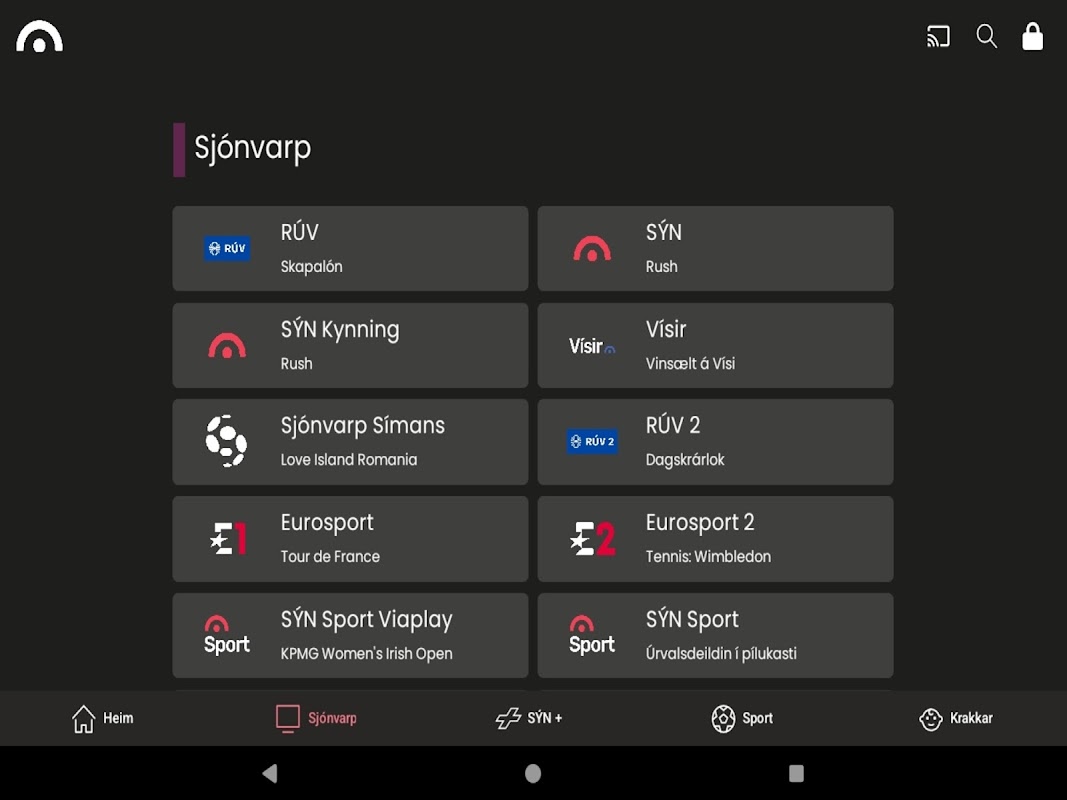Tap the text Úrvalsdeildin í pílukasti

click(721, 654)
